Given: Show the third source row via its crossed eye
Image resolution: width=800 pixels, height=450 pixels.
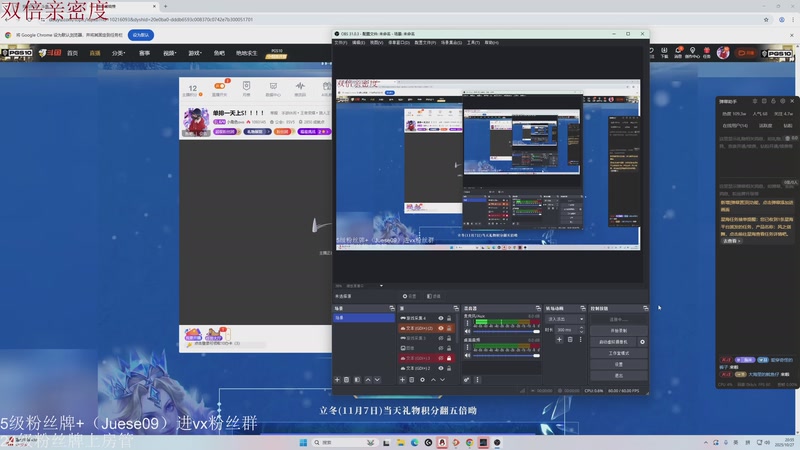Looking at the screenshot, I should (441, 338).
